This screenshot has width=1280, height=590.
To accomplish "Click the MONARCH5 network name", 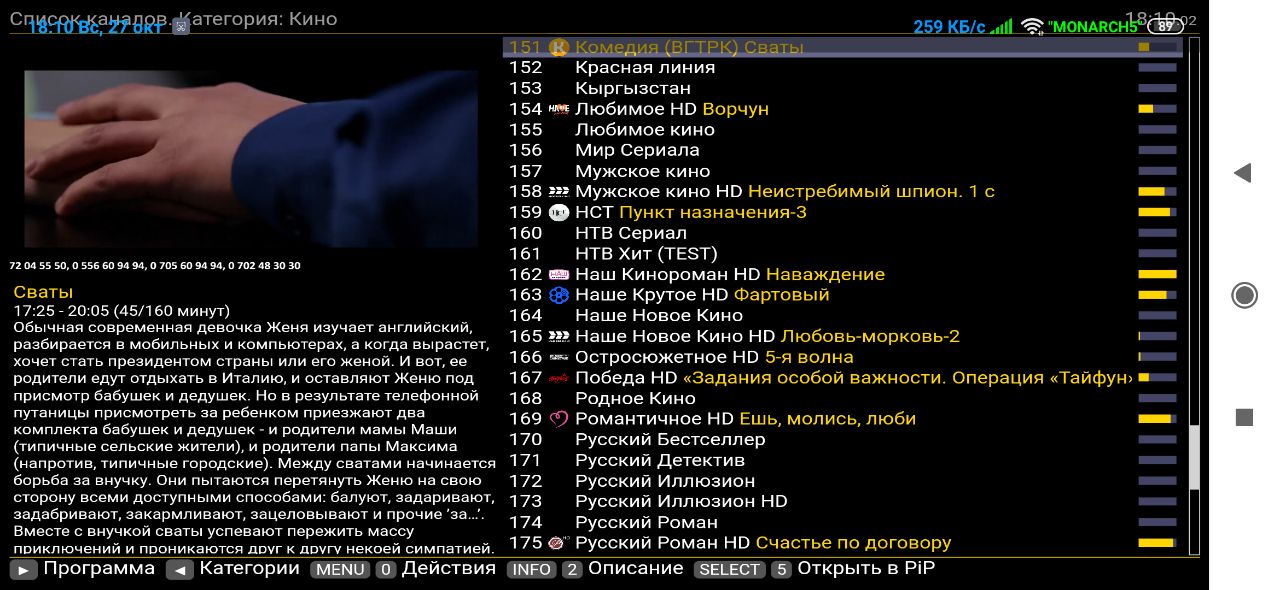I will pos(1093,27).
